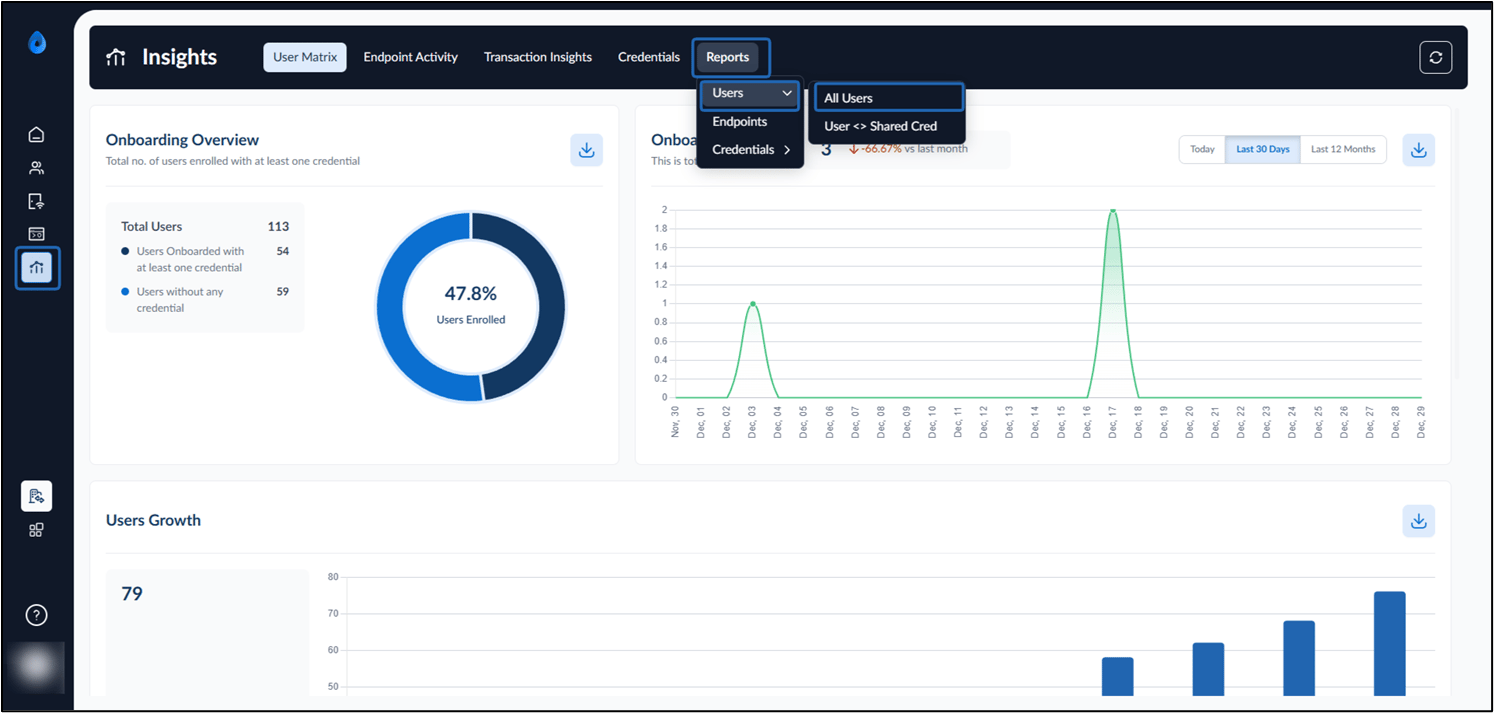Viewport: 1494px width, 713px height.
Task: Choose All Users report
Action: click(x=888, y=98)
